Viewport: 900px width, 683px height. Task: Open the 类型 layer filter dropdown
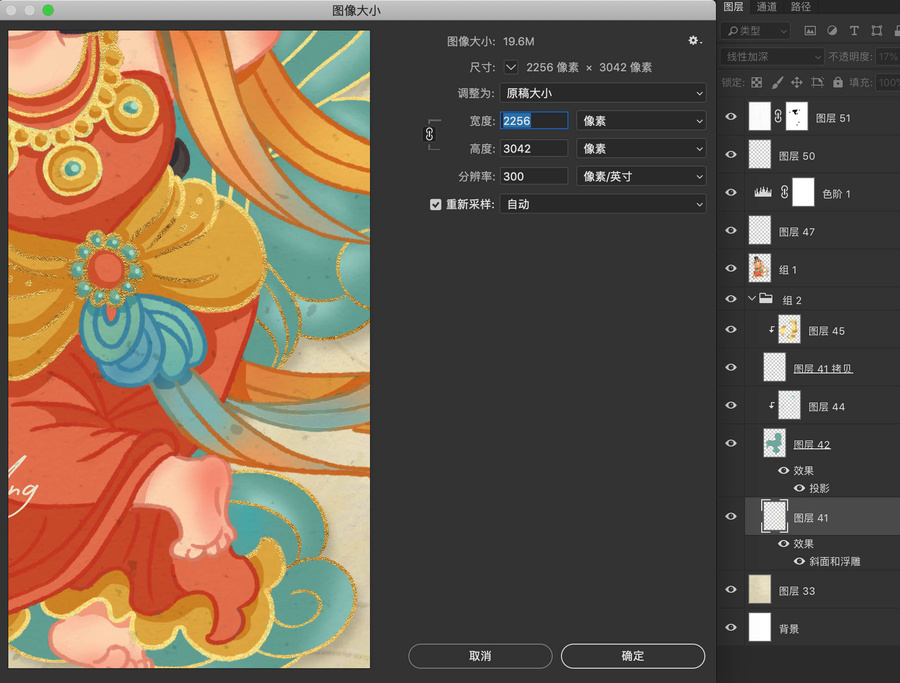pyautogui.click(x=755, y=31)
